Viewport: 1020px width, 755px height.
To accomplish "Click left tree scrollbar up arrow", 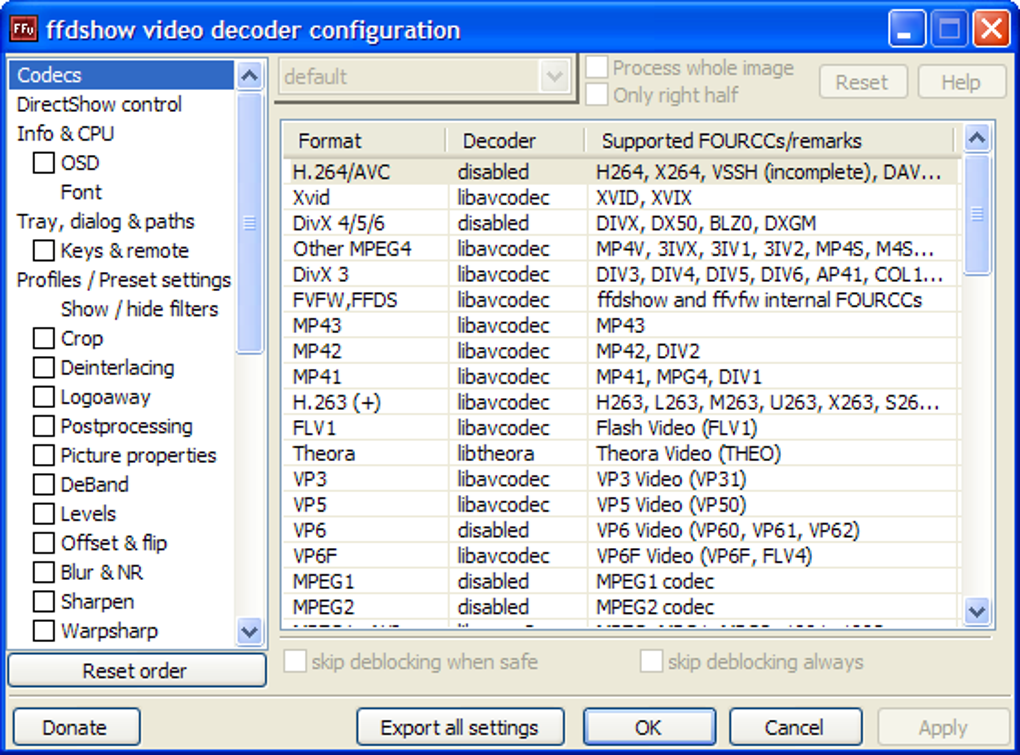I will click(250, 76).
